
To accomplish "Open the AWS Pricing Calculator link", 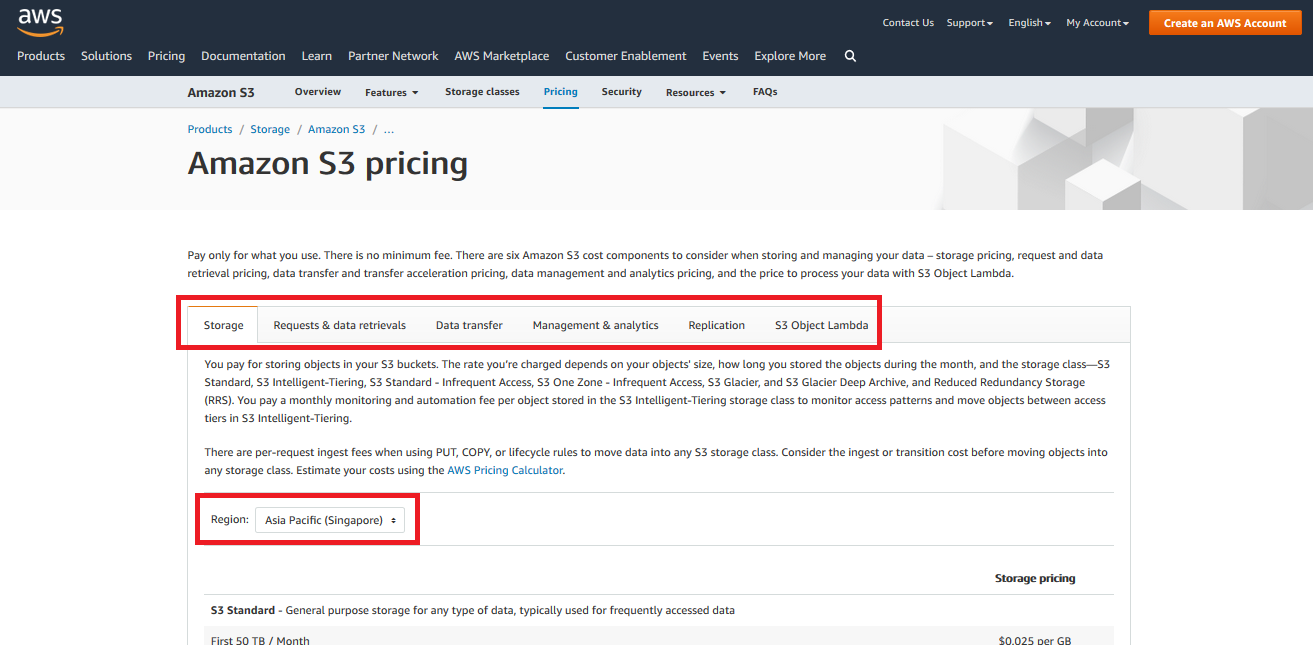I will [x=505, y=470].
